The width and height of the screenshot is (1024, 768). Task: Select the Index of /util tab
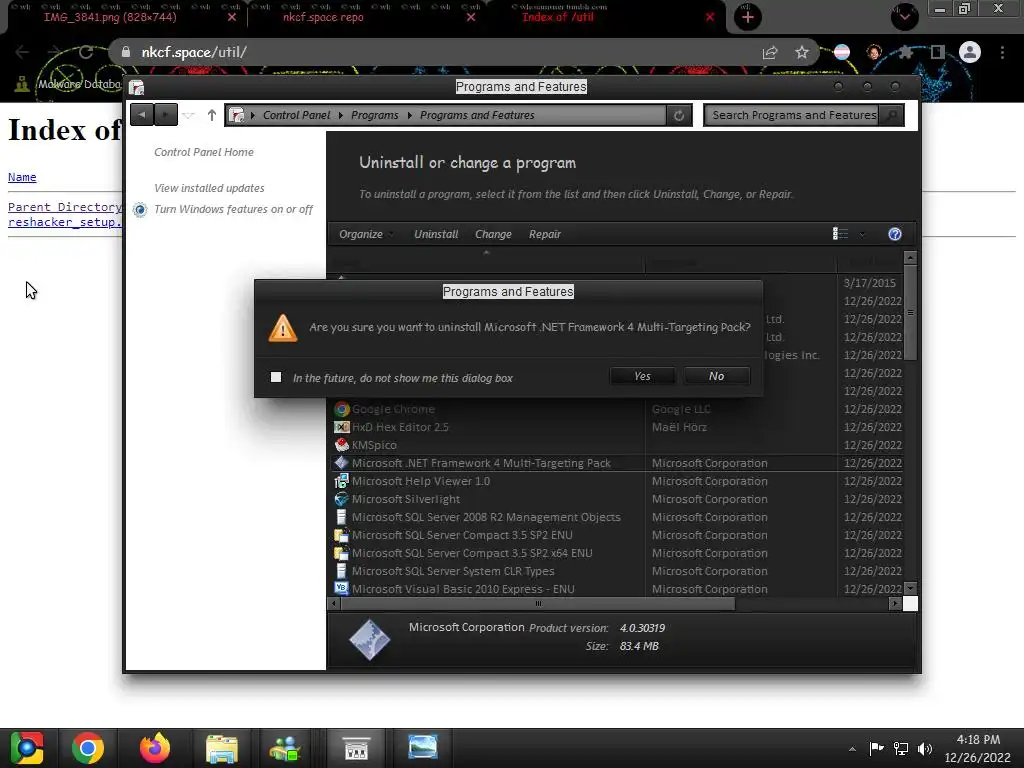pyautogui.click(x=557, y=17)
